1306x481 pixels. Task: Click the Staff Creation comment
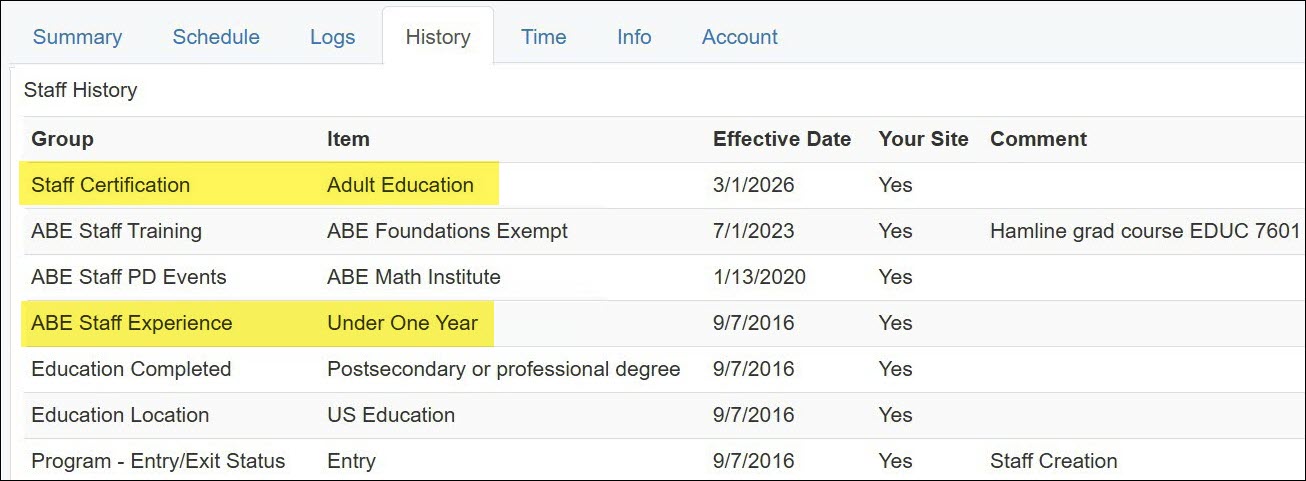1054,461
